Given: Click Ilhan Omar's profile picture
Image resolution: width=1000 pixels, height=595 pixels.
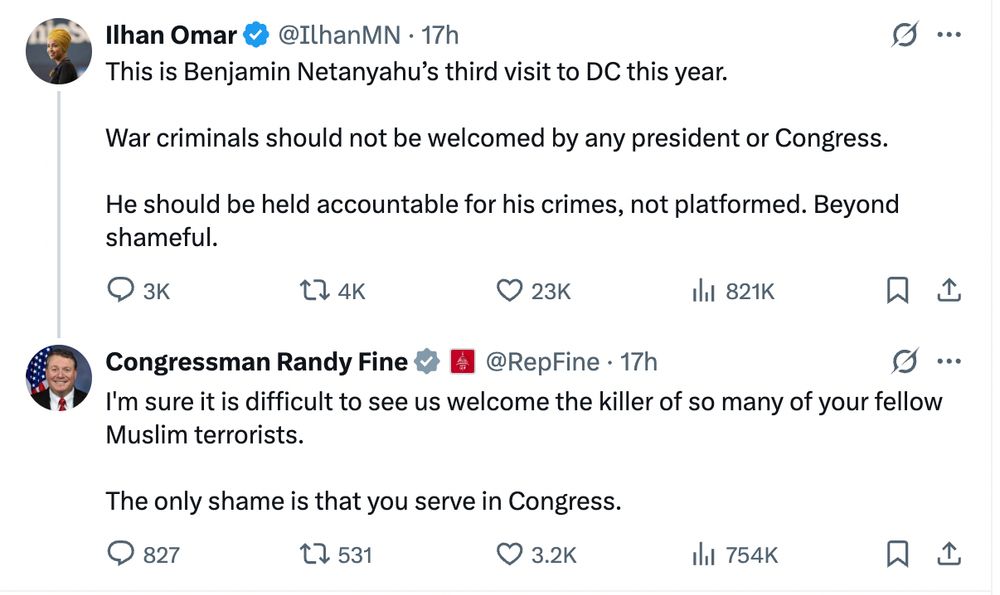Looking at the screenshot, I should click(x=58, y=51).
